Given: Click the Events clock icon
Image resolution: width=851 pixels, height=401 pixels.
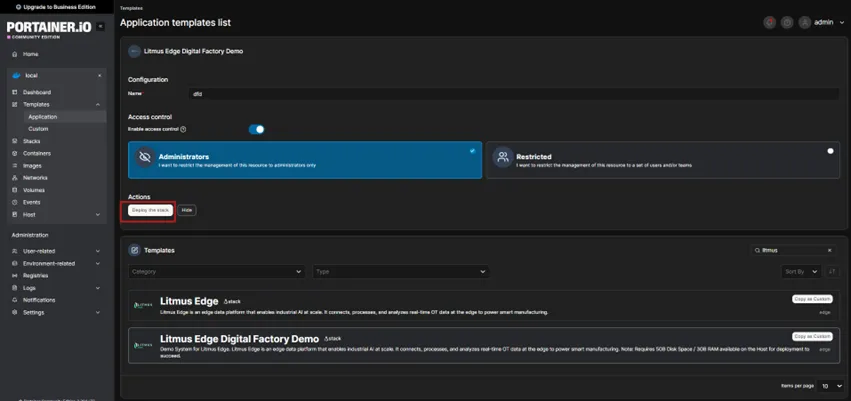Looking at the screenshot, I should pos(15,202).
